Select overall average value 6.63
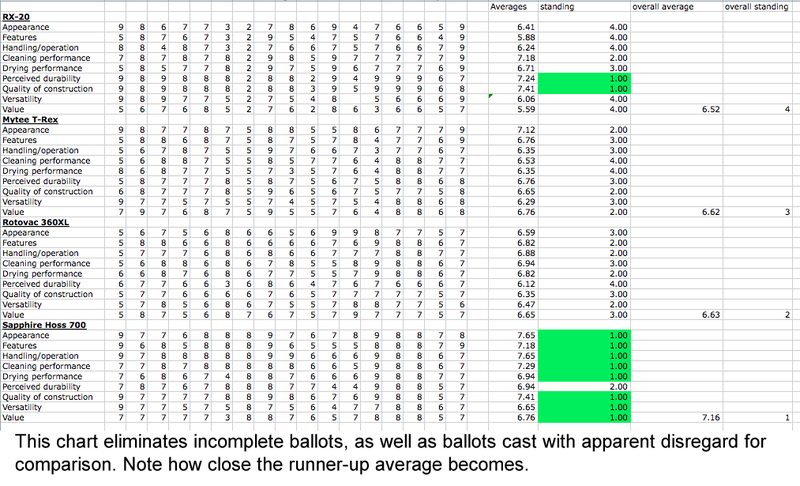 711,315
